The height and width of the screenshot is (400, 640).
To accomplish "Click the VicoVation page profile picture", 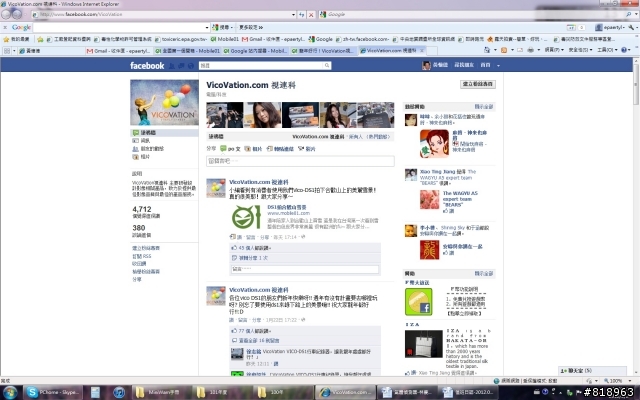I will click(x=164, y=102).
